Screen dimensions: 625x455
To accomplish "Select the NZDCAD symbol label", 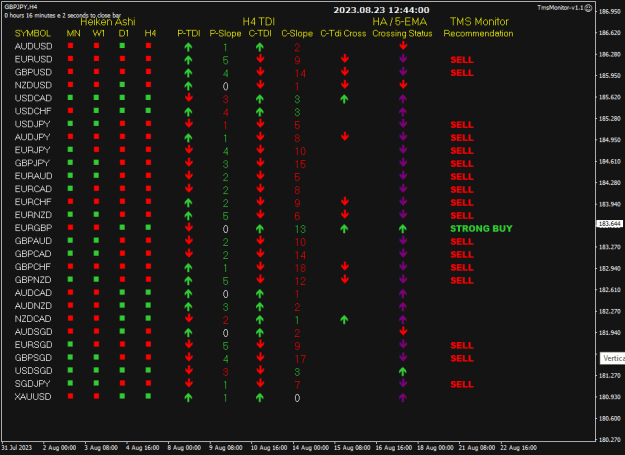I will tap(33, 319).
